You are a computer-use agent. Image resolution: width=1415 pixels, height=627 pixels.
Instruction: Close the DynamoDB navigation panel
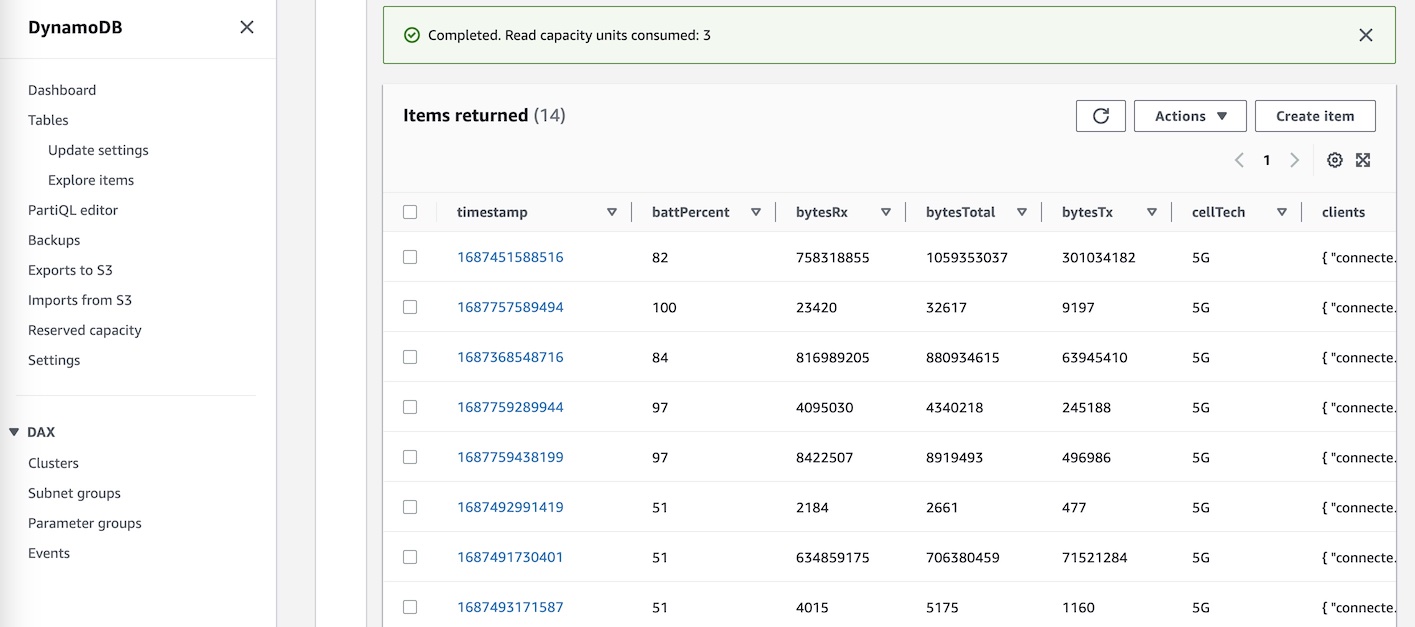pyautogui.click(x=246, y=27)
